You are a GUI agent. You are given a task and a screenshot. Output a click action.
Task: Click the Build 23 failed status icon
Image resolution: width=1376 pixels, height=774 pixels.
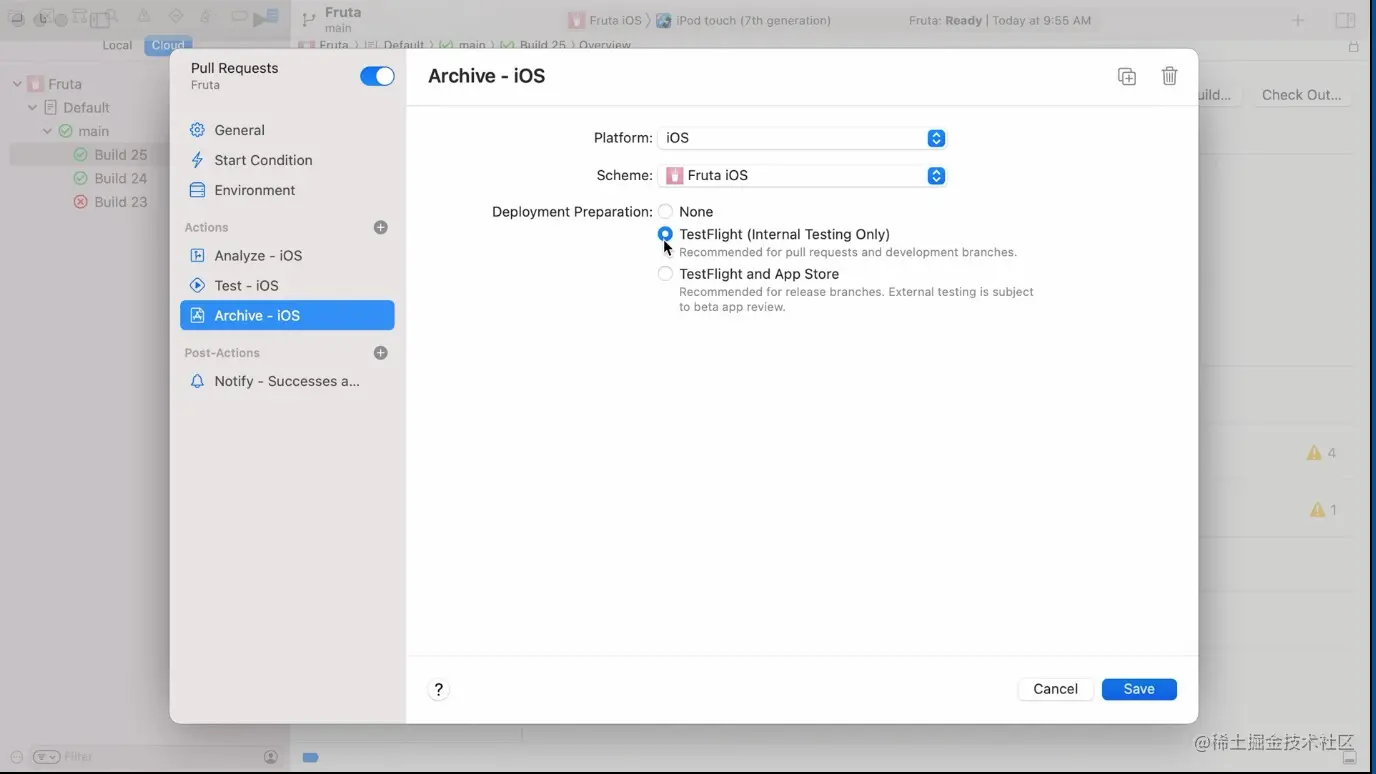coord(81,202)
